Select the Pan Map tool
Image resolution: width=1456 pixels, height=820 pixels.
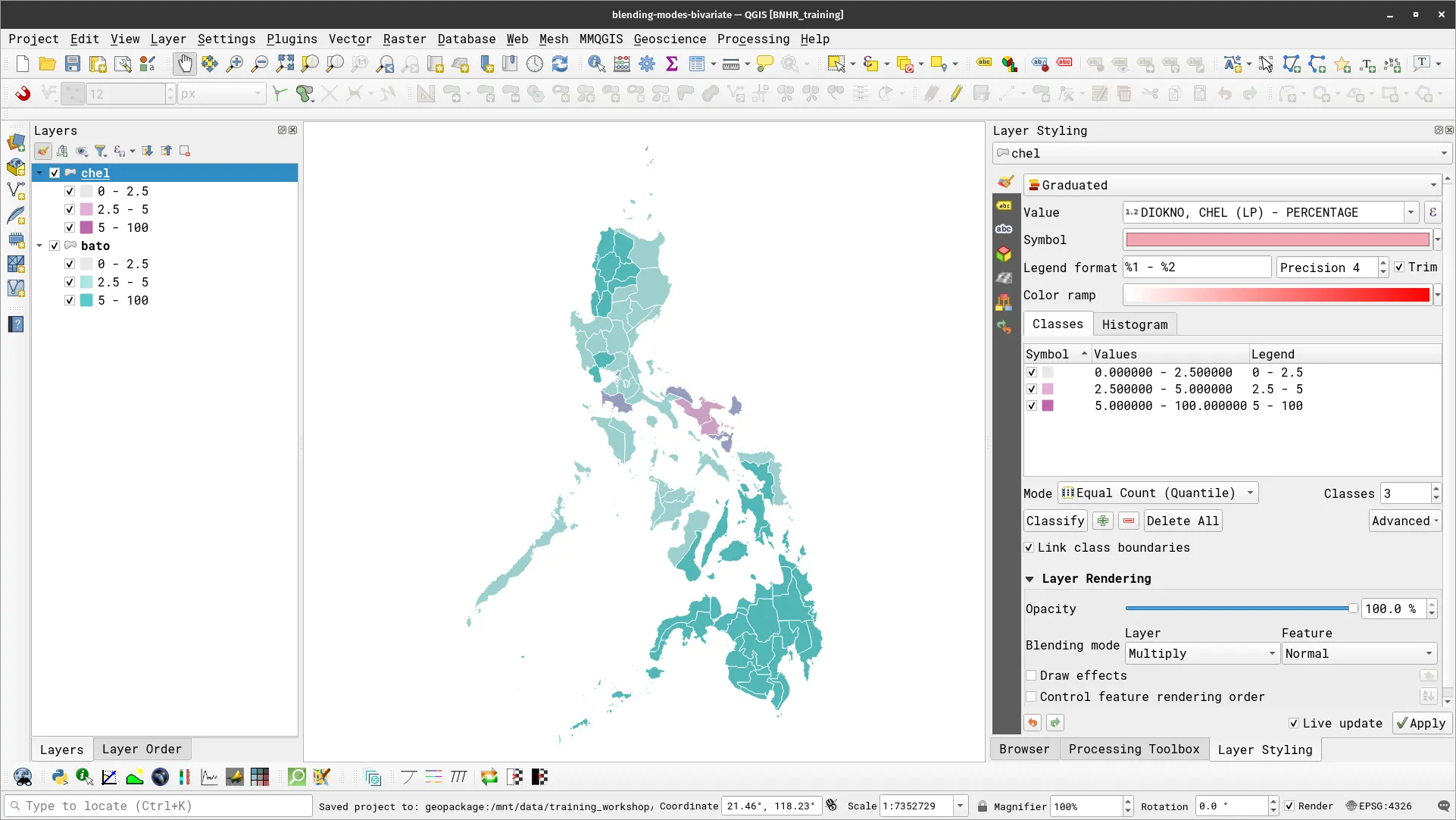[184, 64]
